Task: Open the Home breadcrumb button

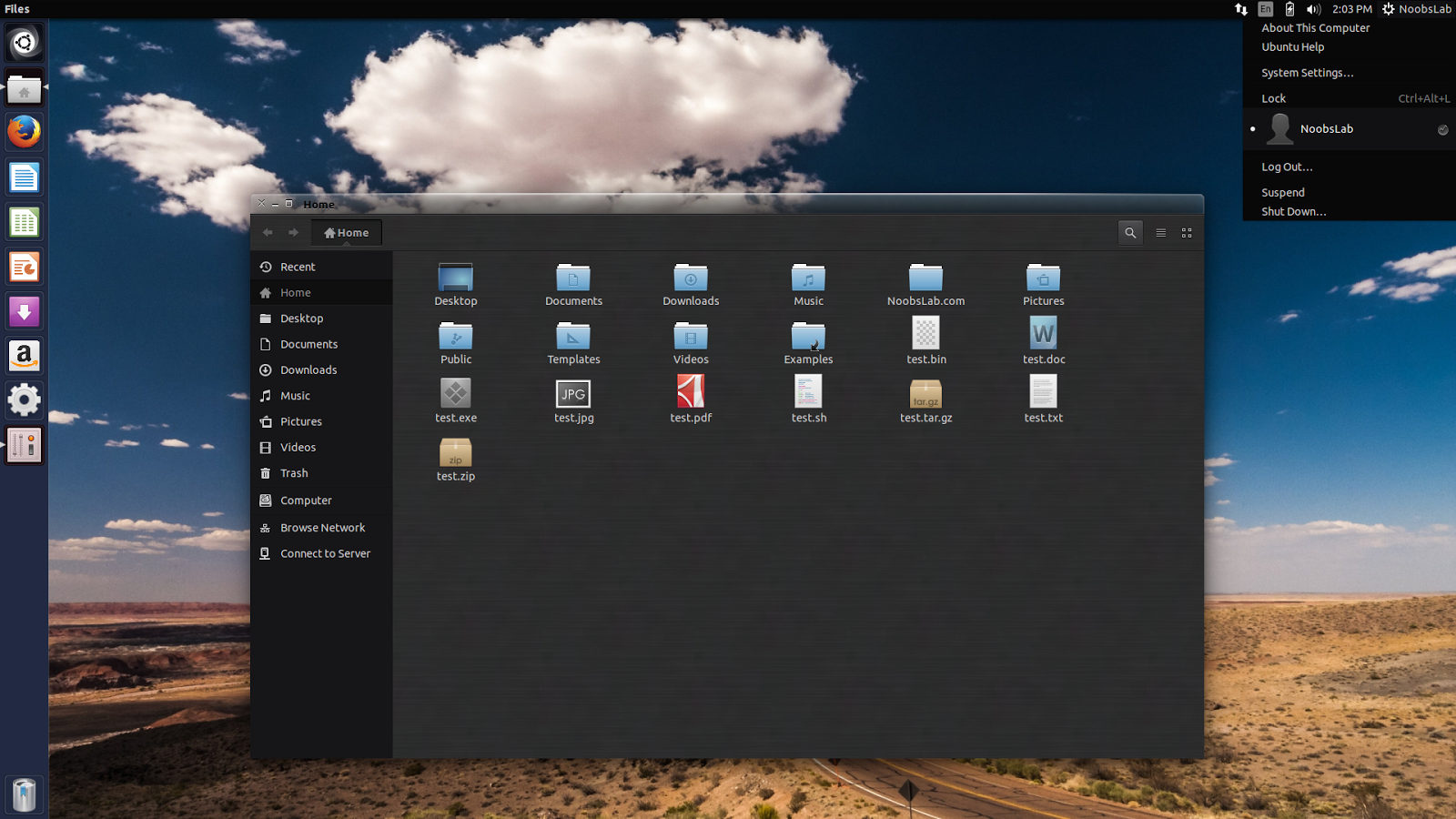Action: [346, 232]
